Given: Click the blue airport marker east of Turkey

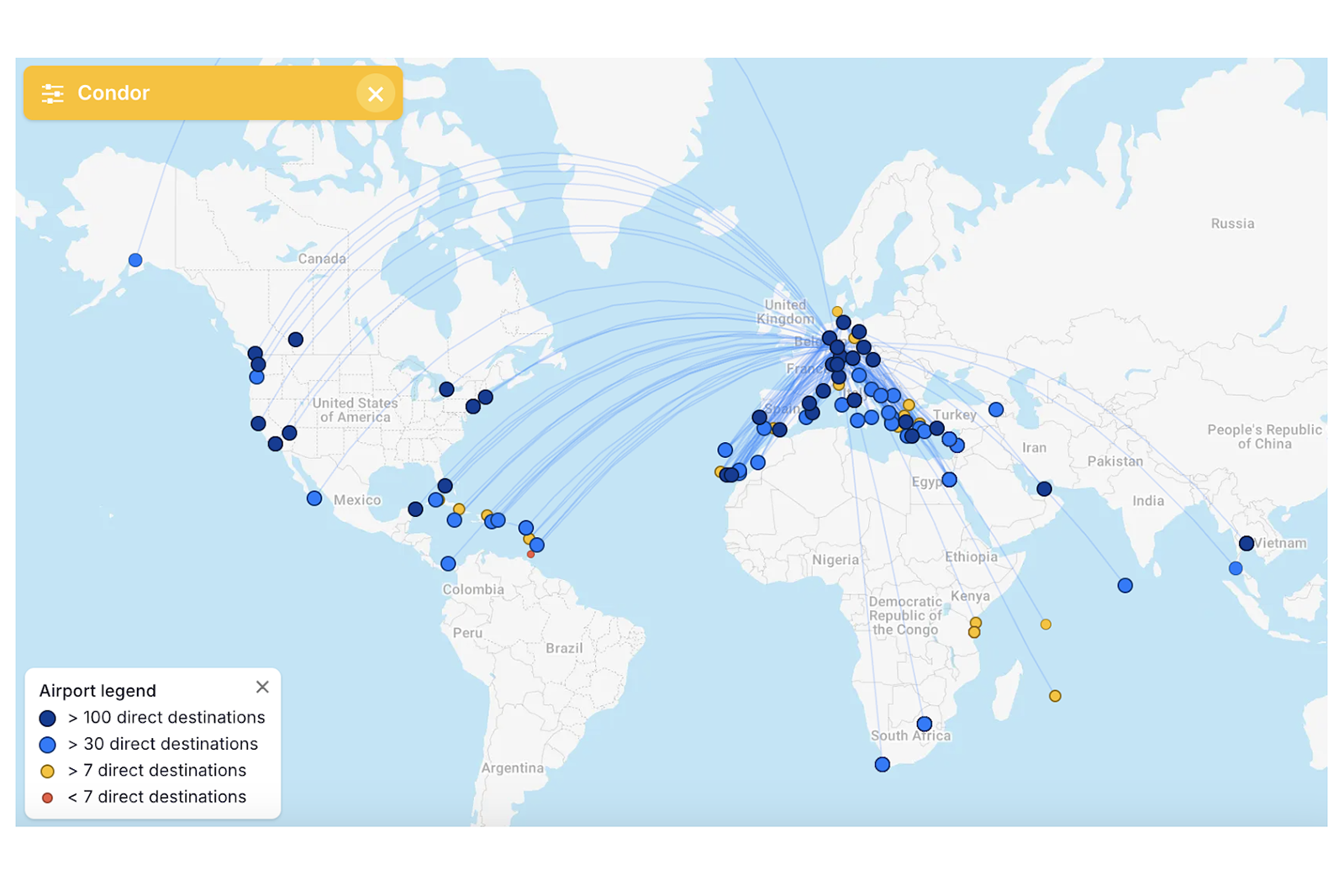Looking at the screenshot, I should coord(996,410).
